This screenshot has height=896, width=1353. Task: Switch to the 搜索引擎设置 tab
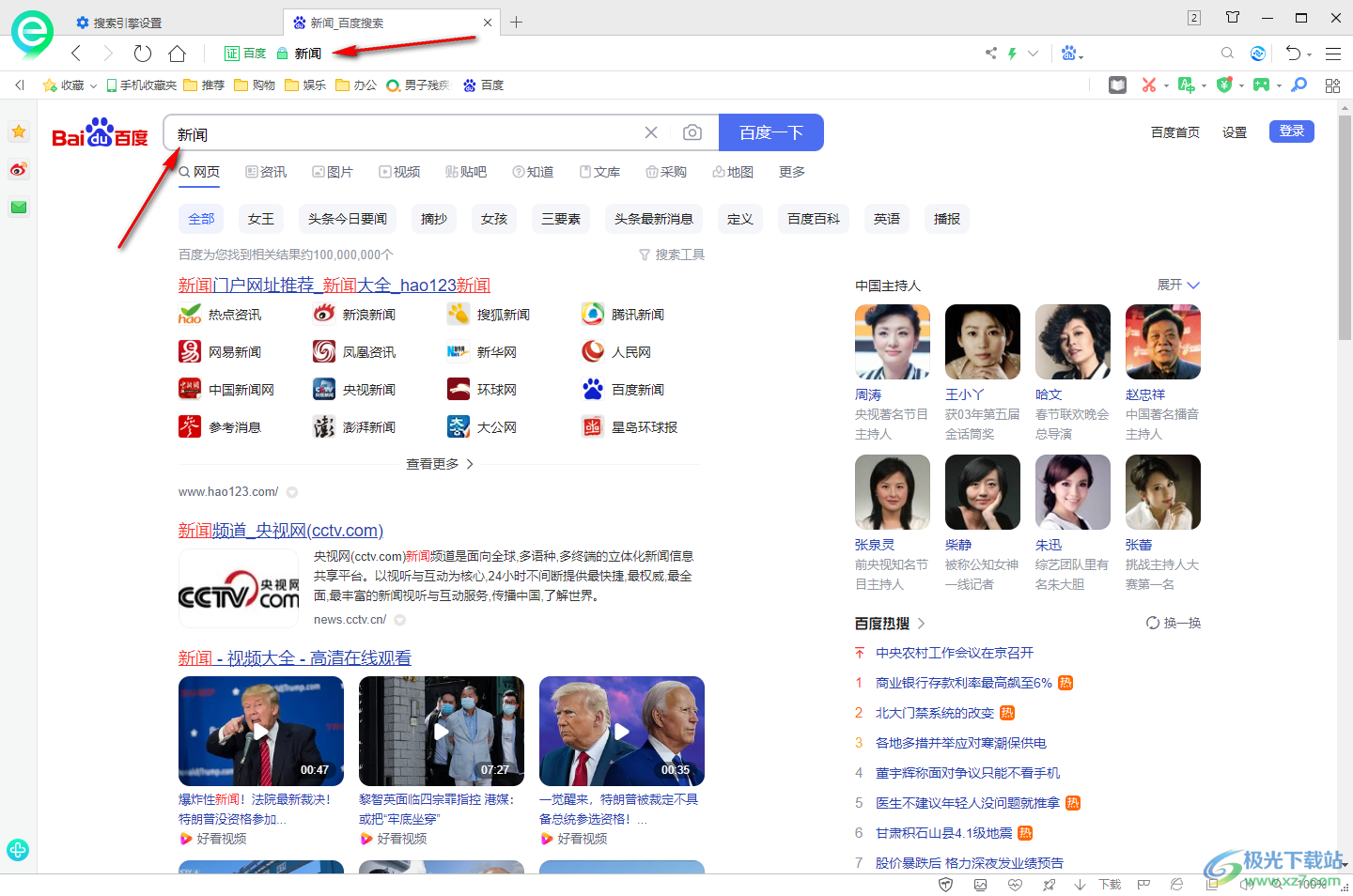128,23
